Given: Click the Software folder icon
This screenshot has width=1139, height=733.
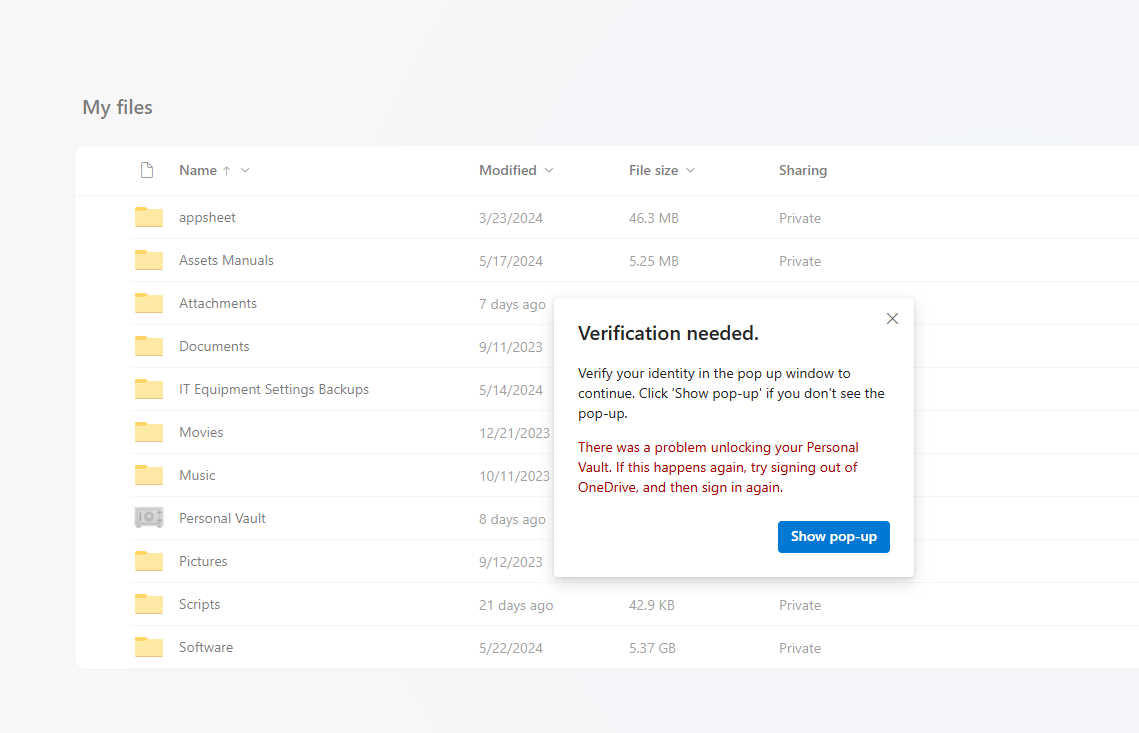Looking at the screenshot, I should tap(149, 646).
